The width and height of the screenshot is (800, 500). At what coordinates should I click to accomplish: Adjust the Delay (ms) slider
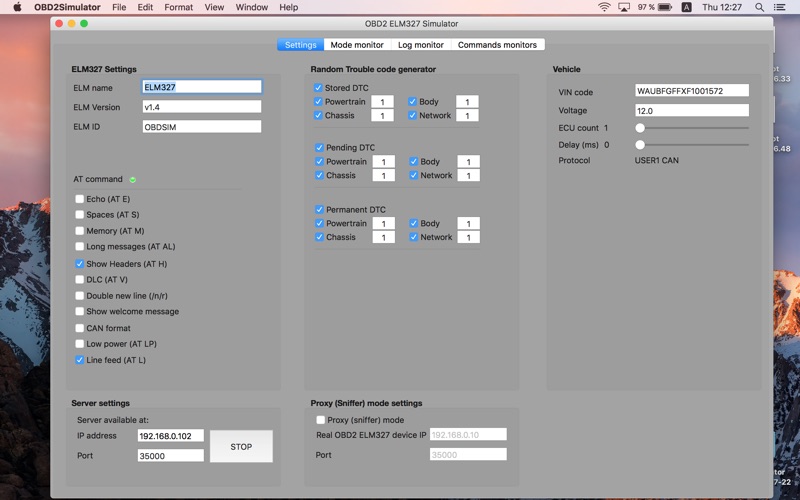640,145
